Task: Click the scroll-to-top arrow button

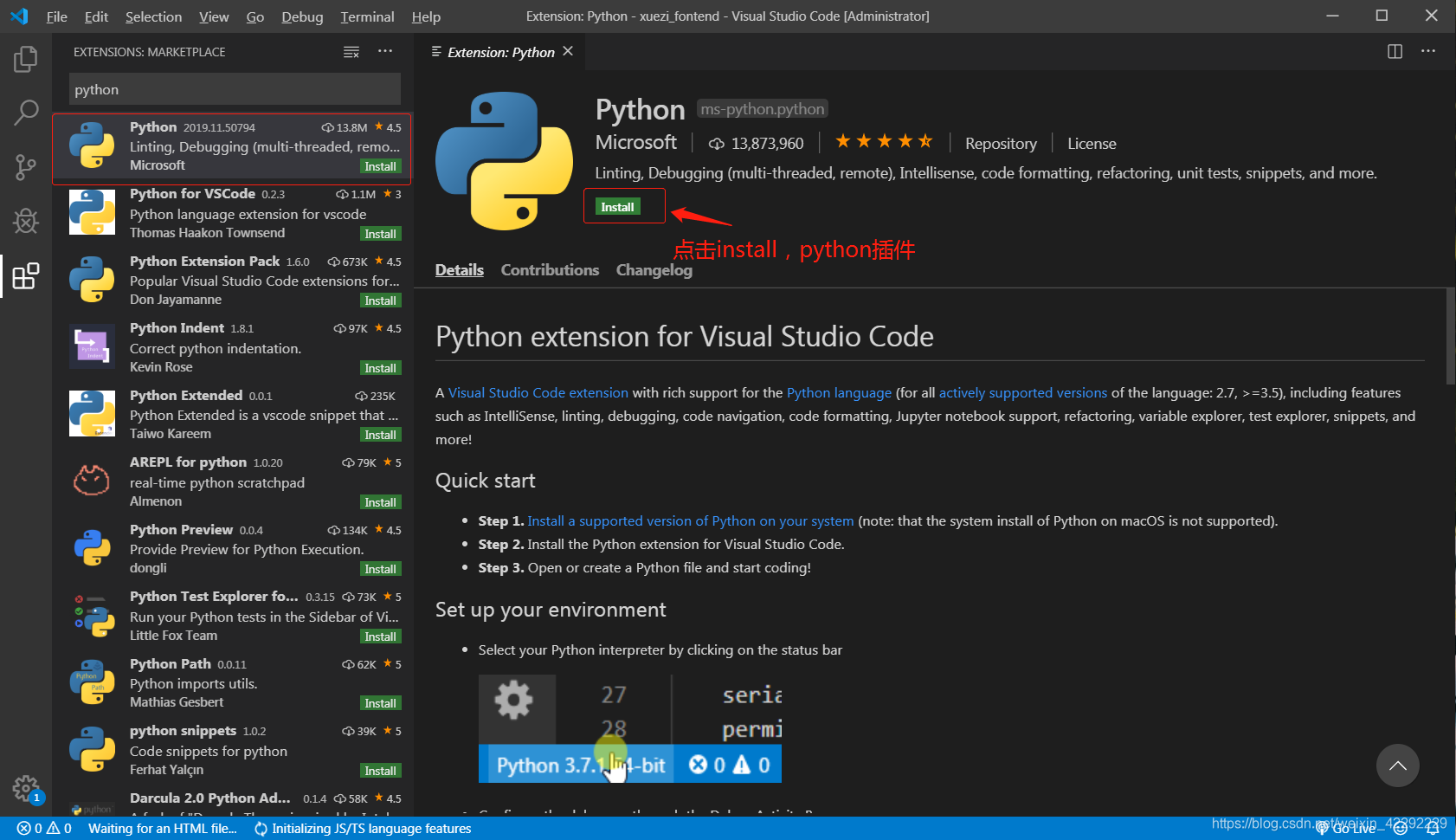Action: pyautogui.click(x=1397, y=766)
